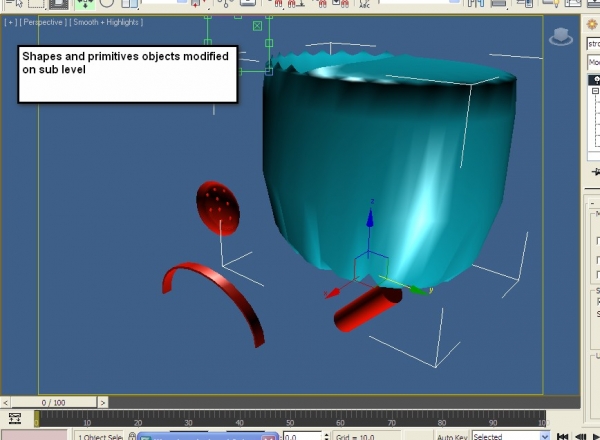Viewport: 600px width, 440px height.
Task: Open the [Perspective] viewport label menu
Action: coord(43,22)
